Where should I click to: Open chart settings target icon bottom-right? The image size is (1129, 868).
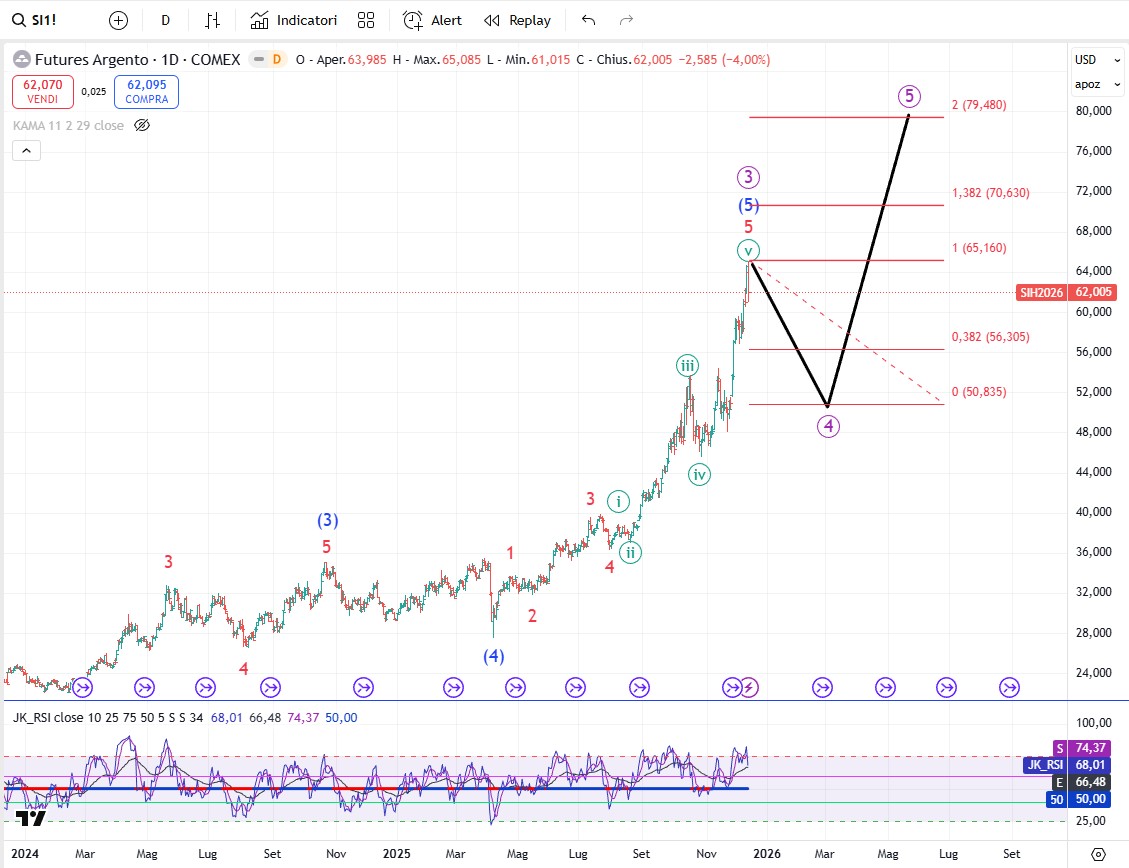click(1098, 855)
